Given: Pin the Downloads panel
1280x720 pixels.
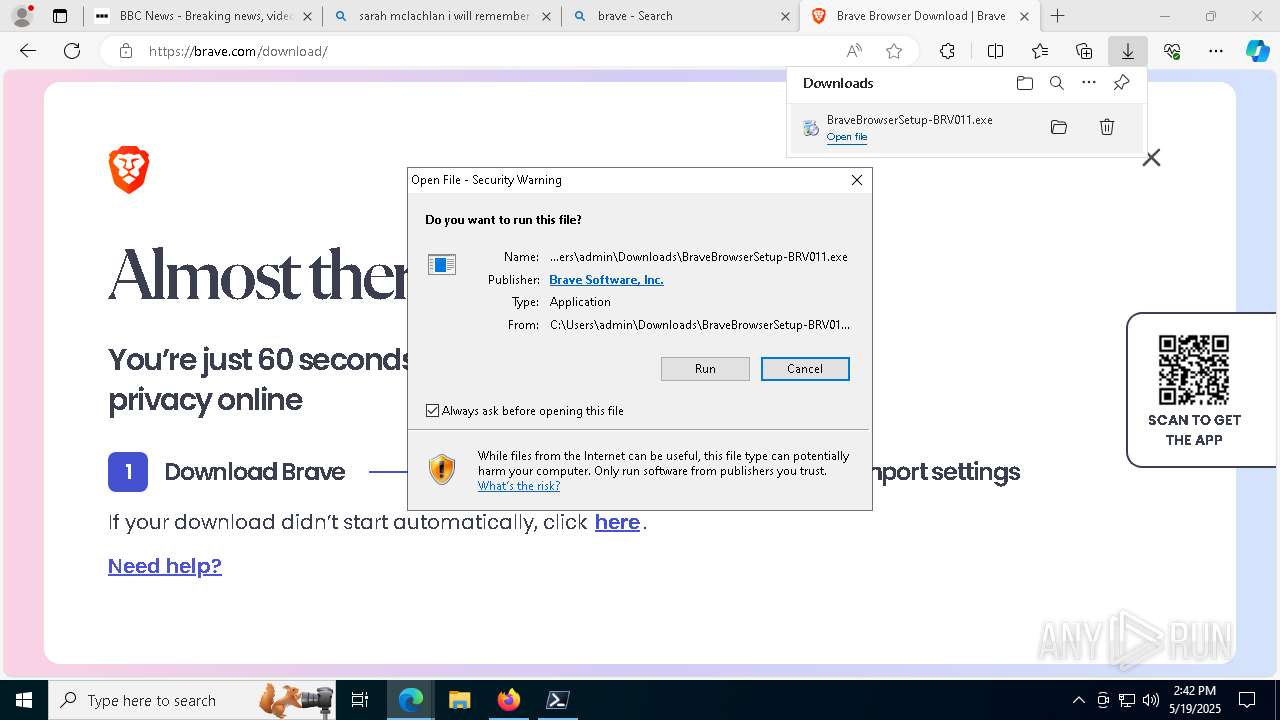Looking at the screenshot, I should point(1121,83).
